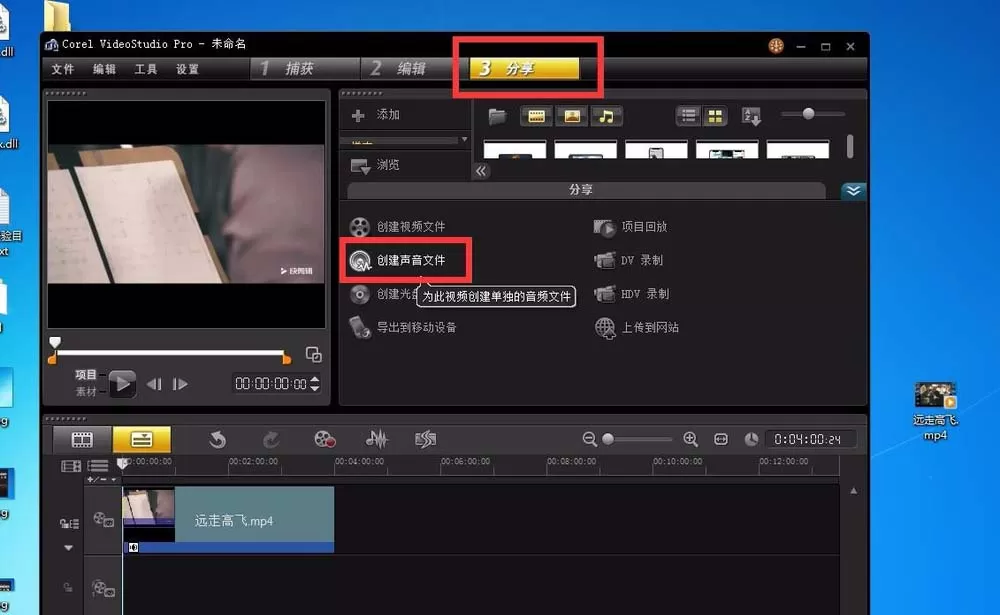Click the project duration clock icon

click(751, 439)
